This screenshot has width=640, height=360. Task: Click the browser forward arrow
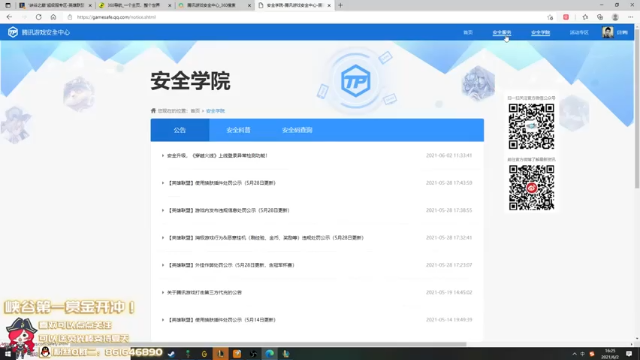pyautogui.click(x=24, y=17)
